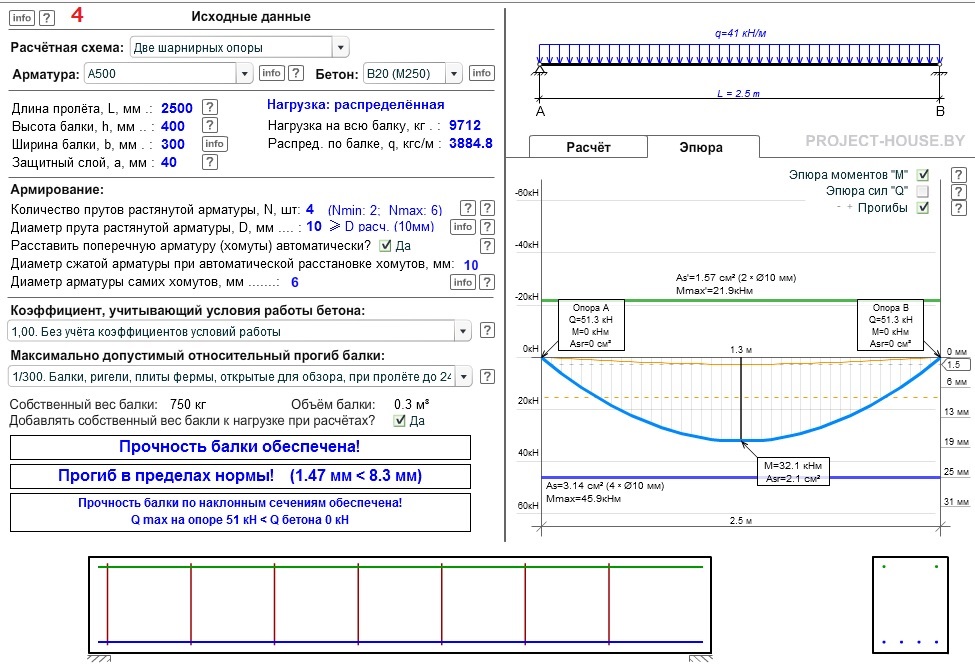Open the Расчётная схема dropdown

tap(239, 47)
